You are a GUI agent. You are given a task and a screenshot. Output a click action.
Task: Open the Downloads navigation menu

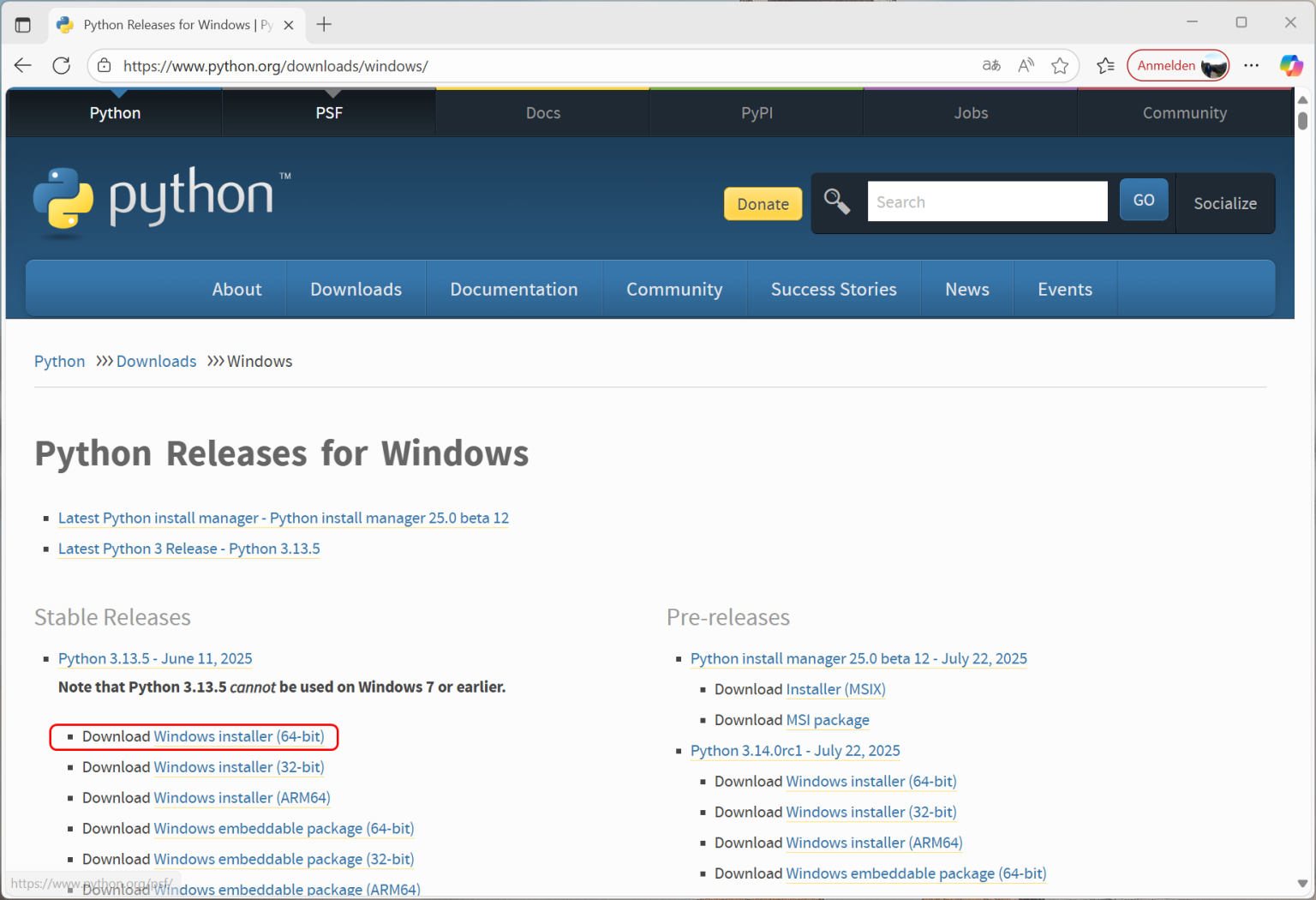point(356,289)
